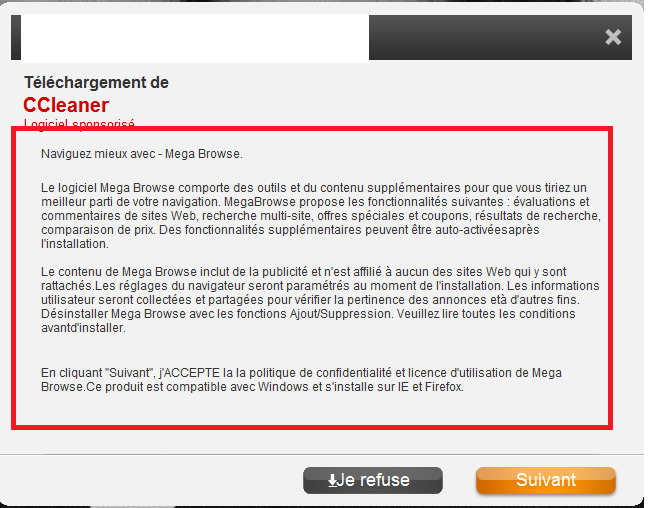This screenshot has width=649, height=508.
Task: Click the line Naviguez mieux avec - Mega Browse
Action: click(x=142, y=154)
